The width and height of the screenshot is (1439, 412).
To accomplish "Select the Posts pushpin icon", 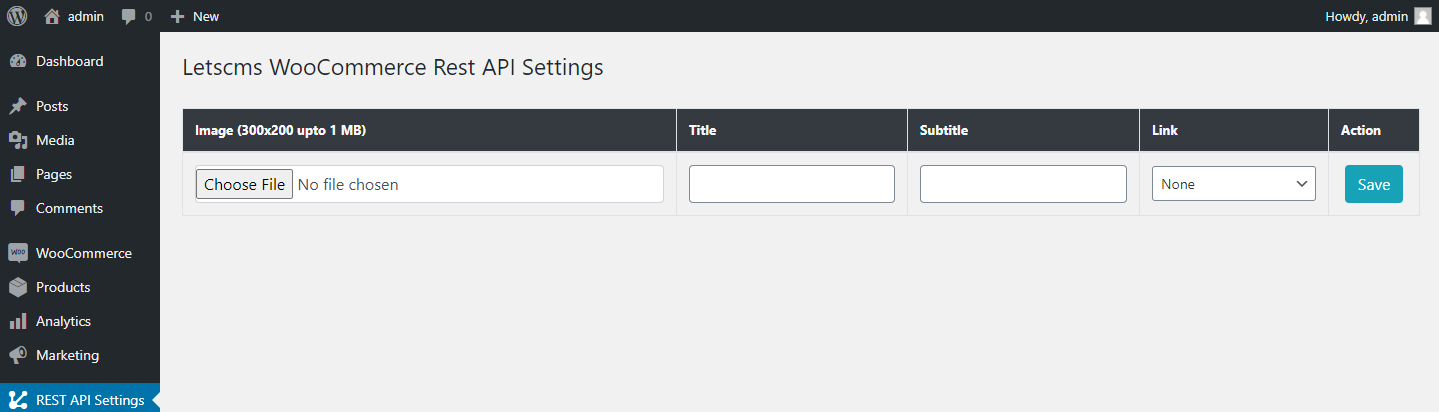I will 17,106.
